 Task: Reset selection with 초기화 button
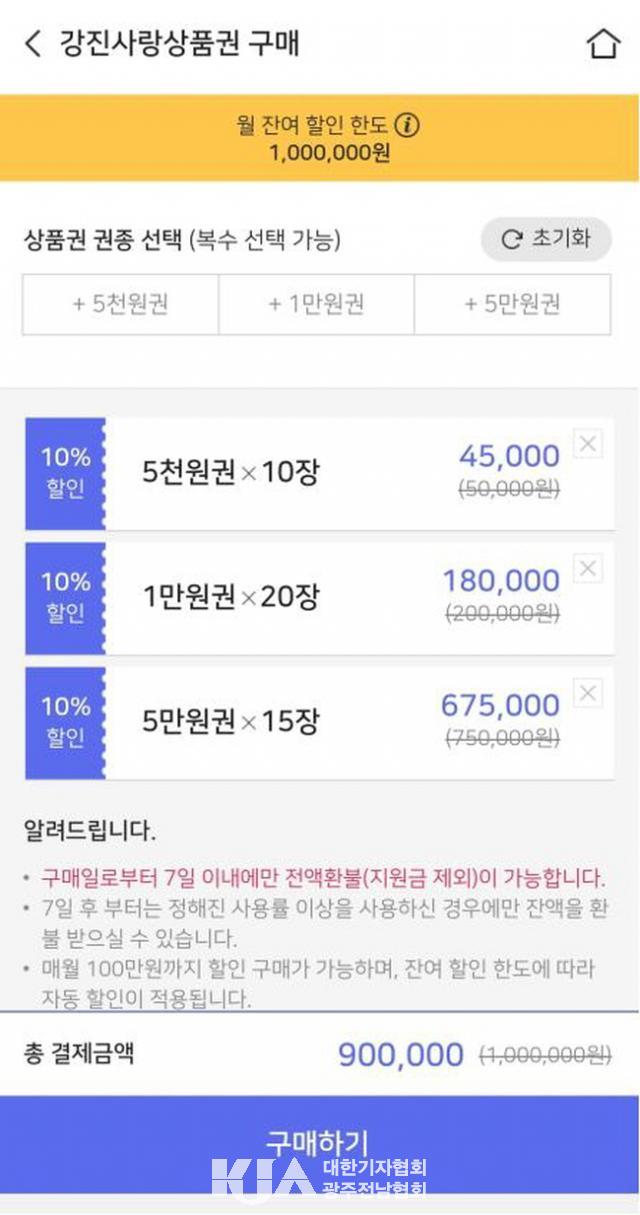pyautogui.click(x=546, y=240)
